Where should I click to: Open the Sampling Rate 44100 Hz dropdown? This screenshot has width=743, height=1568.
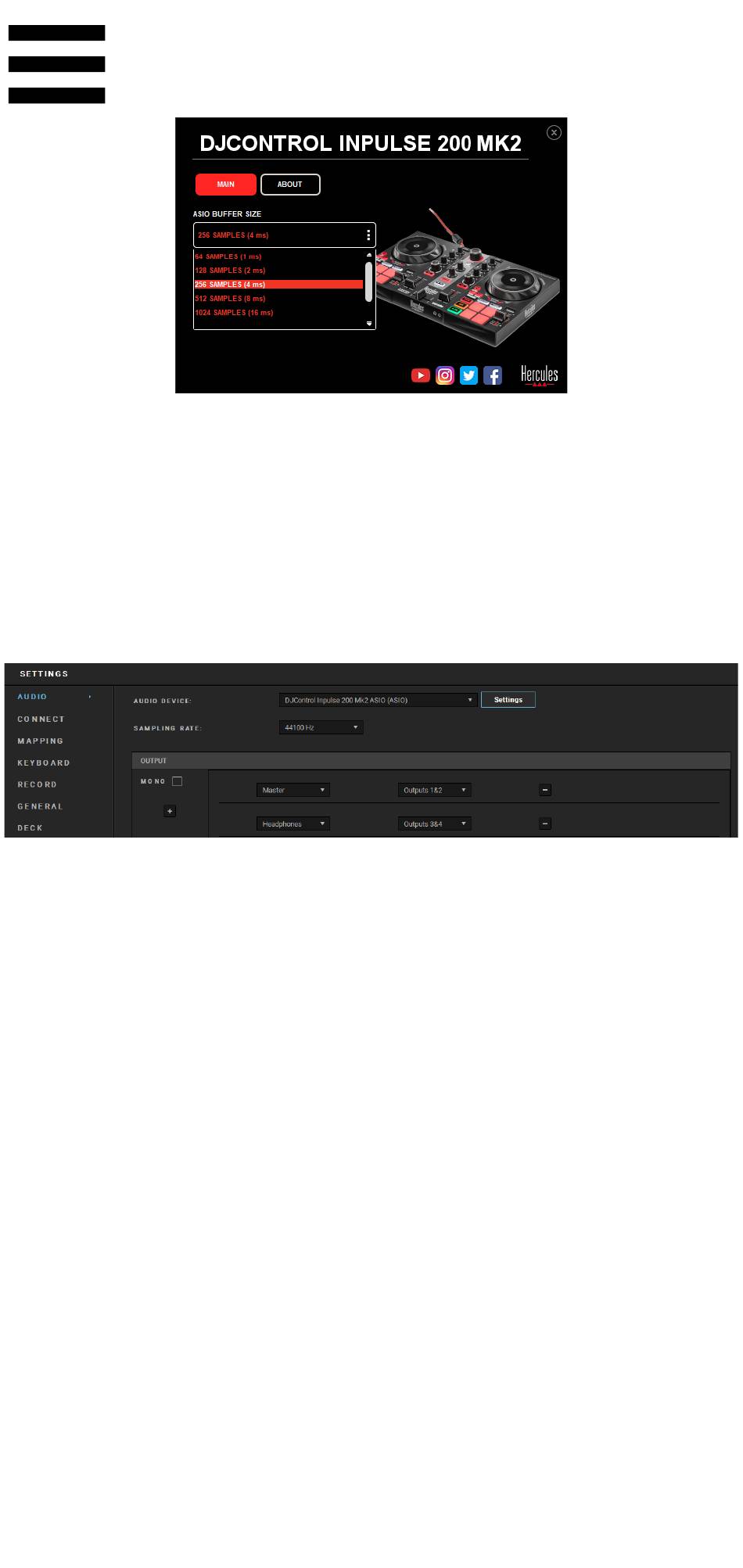(321, 727)
